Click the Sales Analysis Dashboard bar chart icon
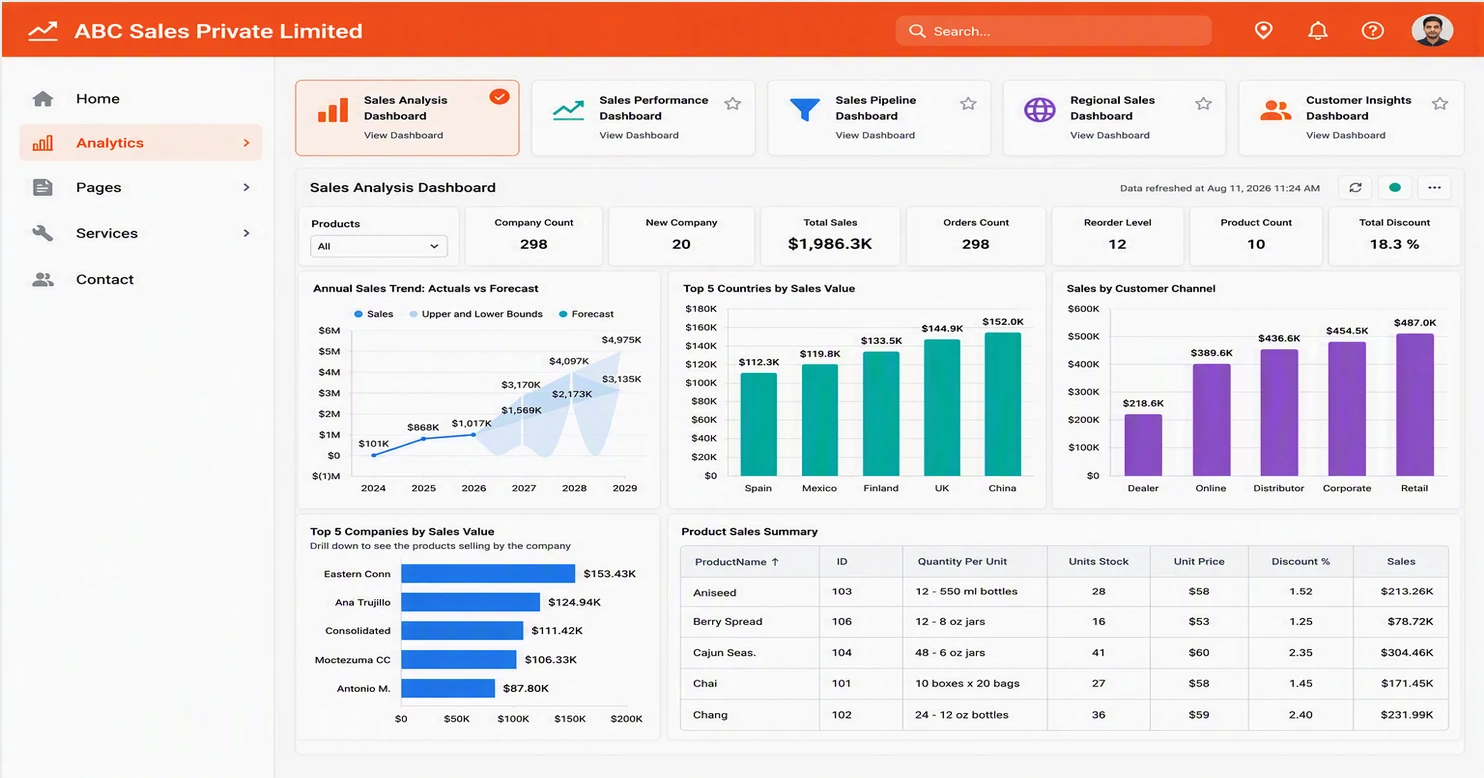 [333, 110]
